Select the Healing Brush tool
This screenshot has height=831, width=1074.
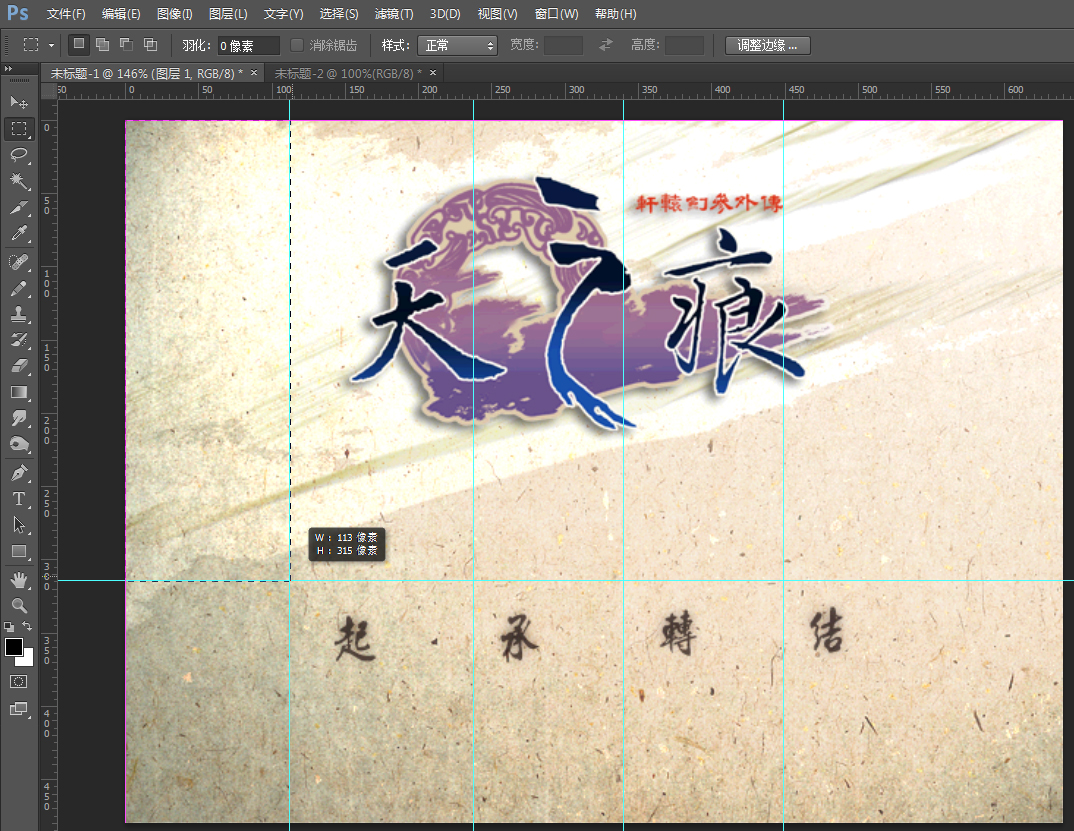(18, 262)
